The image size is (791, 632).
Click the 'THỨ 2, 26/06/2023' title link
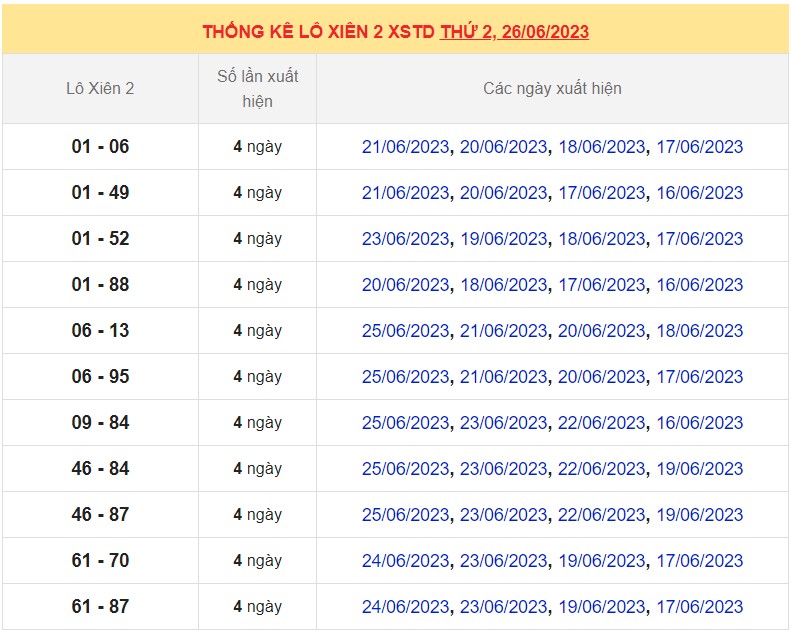(514, 31)
